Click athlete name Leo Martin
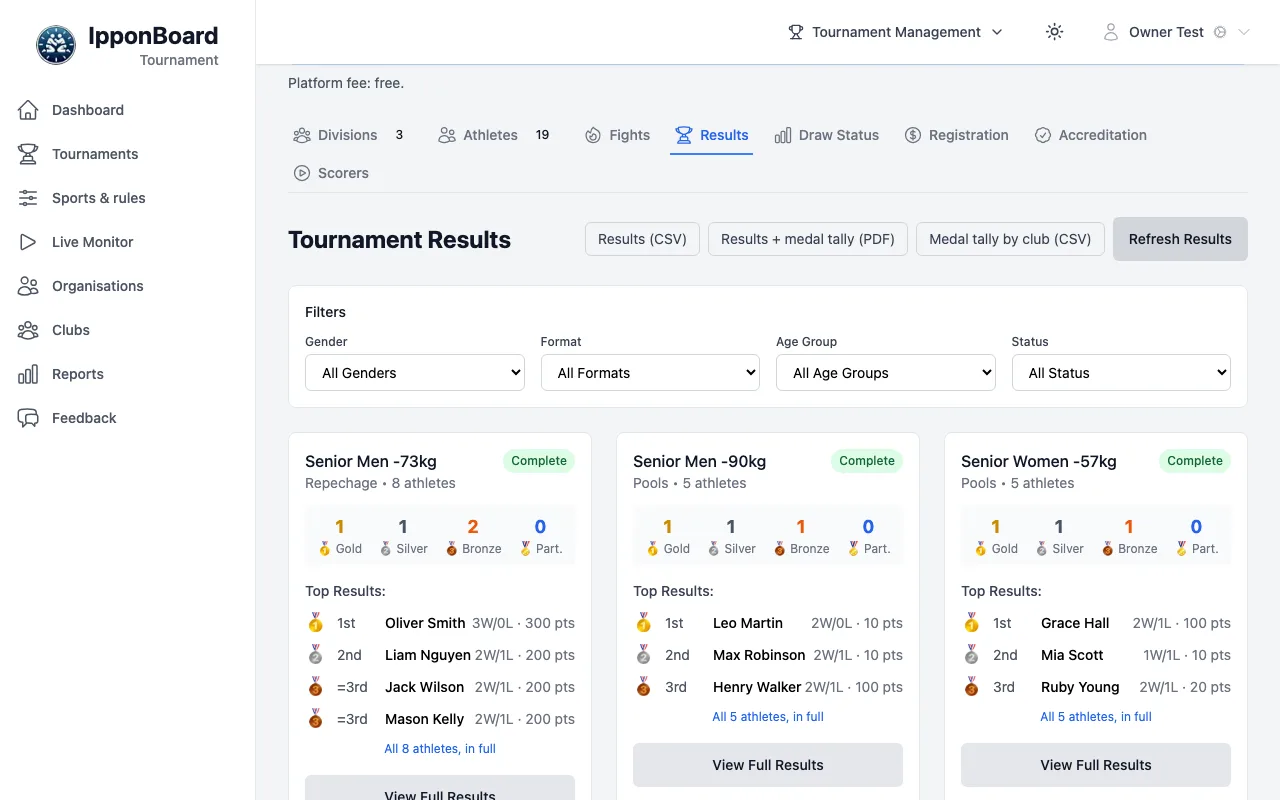Viewport: 1280px width, 800px height. [748, 623]
